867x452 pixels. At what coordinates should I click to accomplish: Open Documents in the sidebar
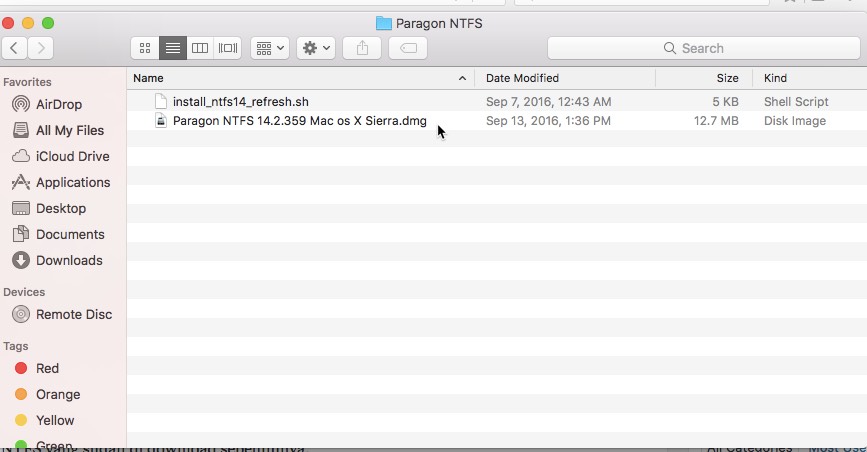70,235
